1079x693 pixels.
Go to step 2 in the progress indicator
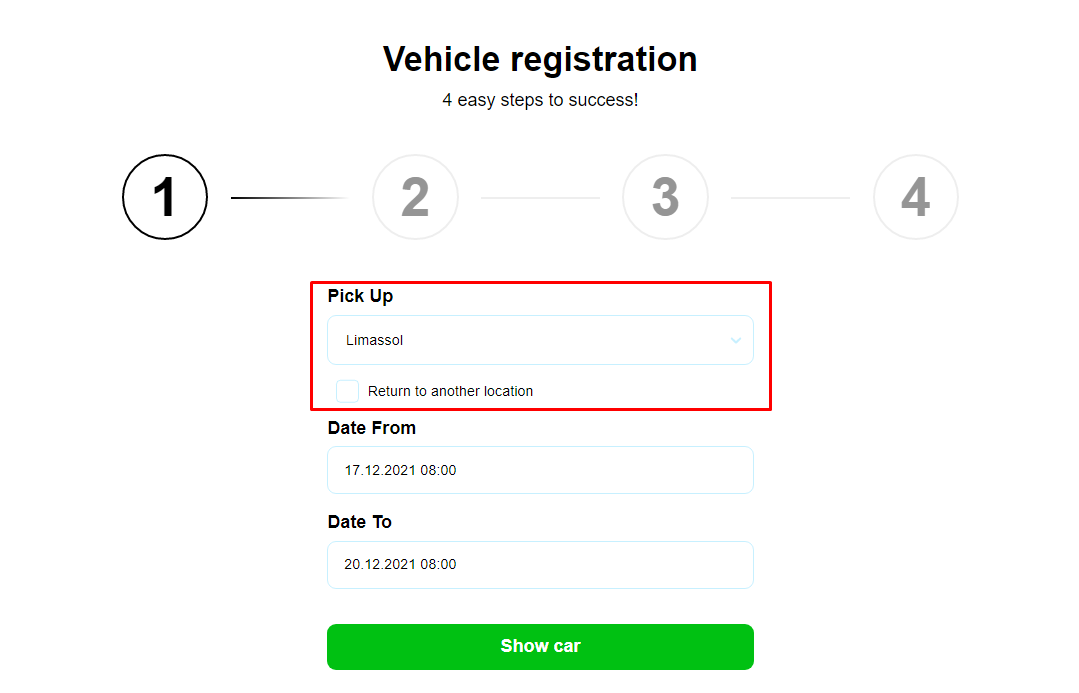pos(415,197)
